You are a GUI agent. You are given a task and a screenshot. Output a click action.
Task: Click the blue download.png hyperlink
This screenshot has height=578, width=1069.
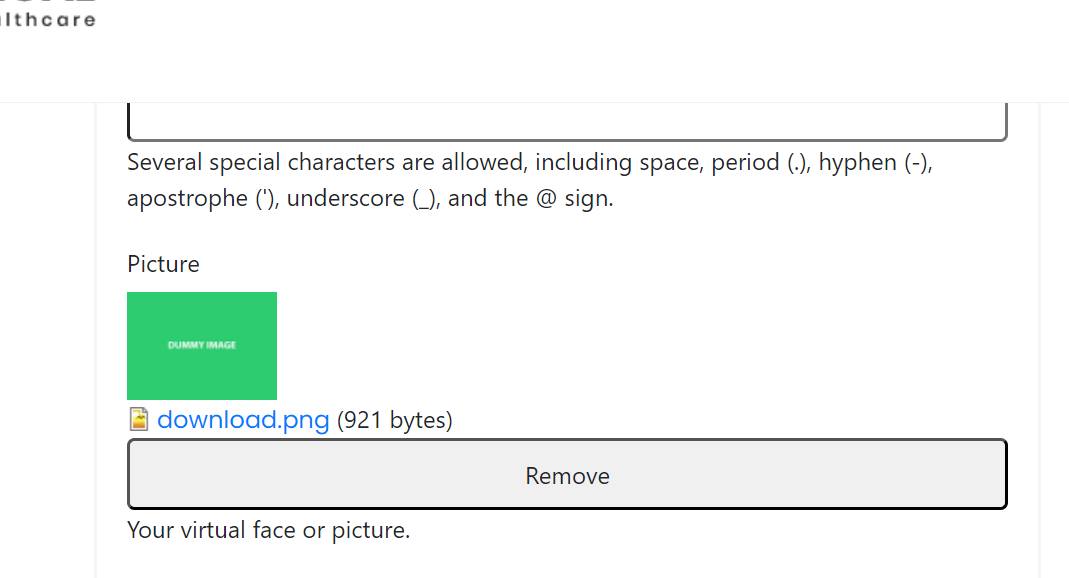243,419
